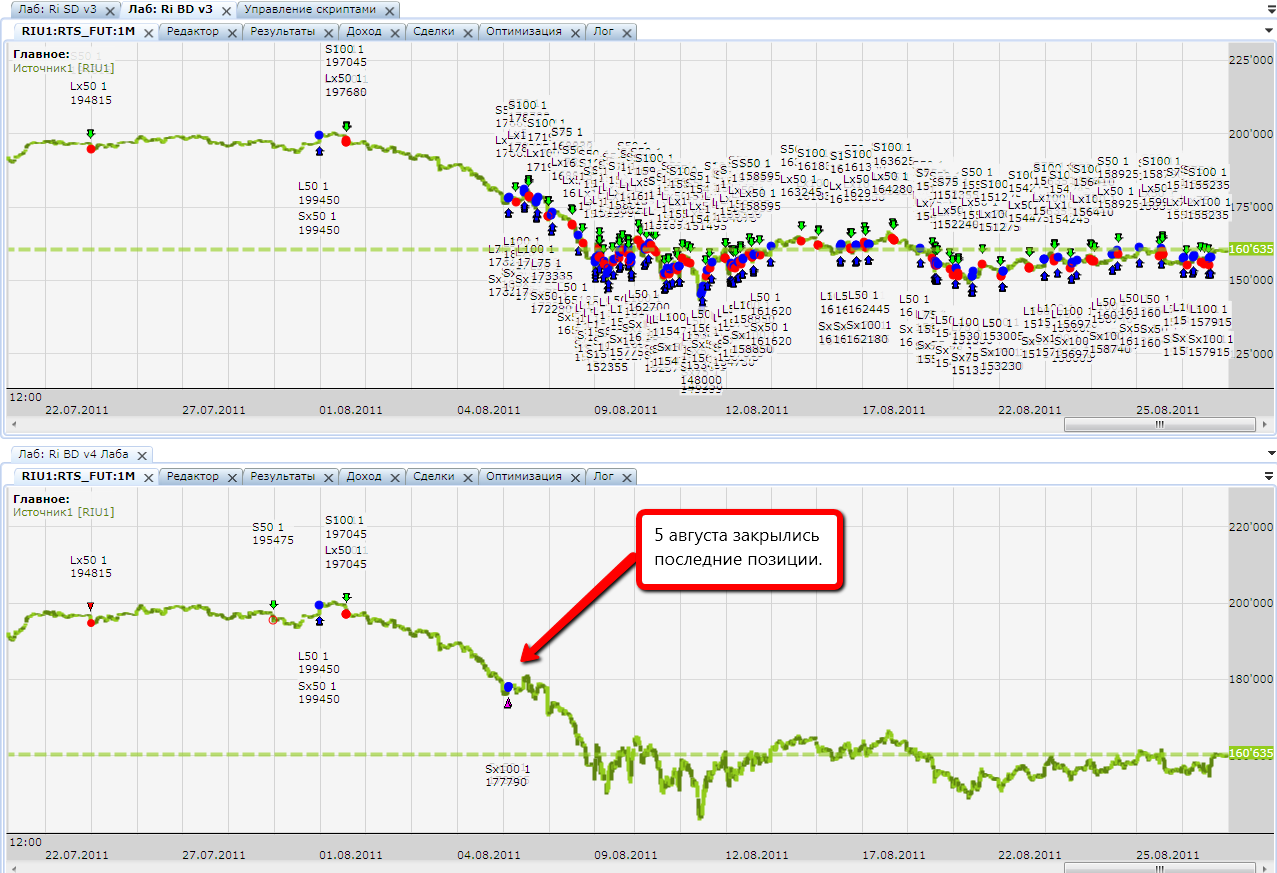Close RIU1:RTS_FUT:1M tab in upper panel
The height and width of the screenshot is (873, 1277).
[148, 32]
